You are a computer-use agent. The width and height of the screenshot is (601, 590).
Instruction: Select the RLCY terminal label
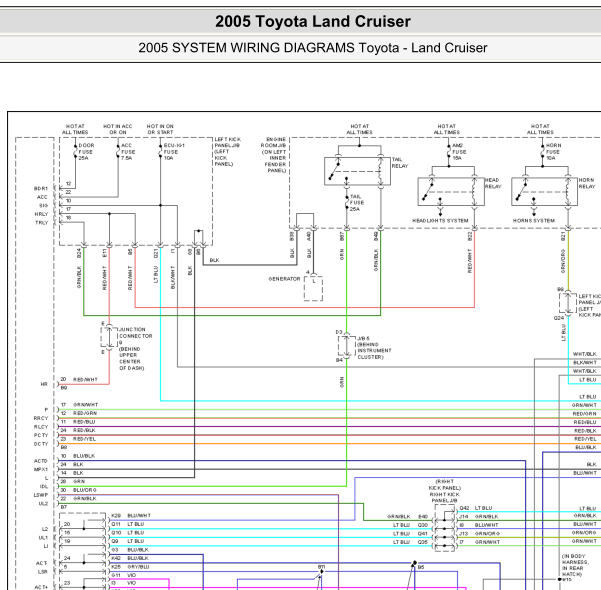point(41,427)
